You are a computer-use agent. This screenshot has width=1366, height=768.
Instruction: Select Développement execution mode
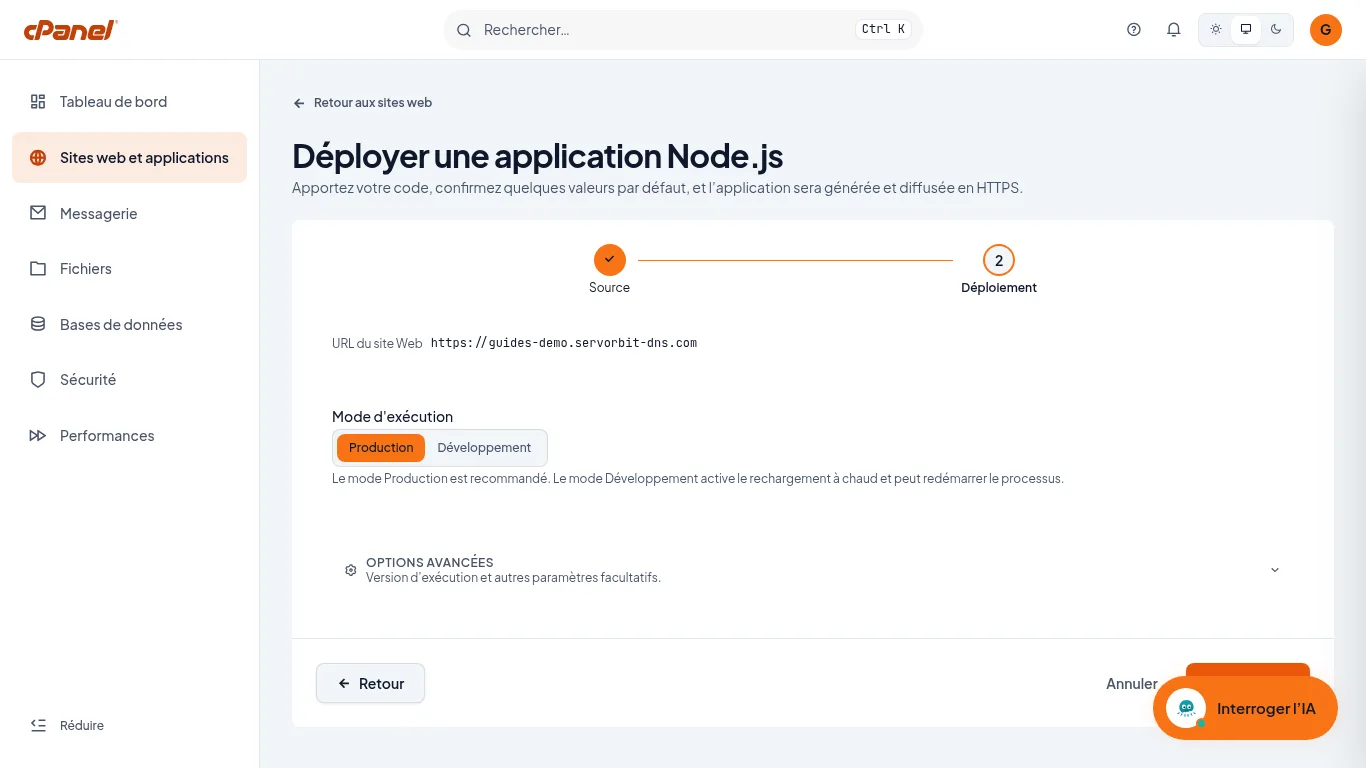click(484, 448)
